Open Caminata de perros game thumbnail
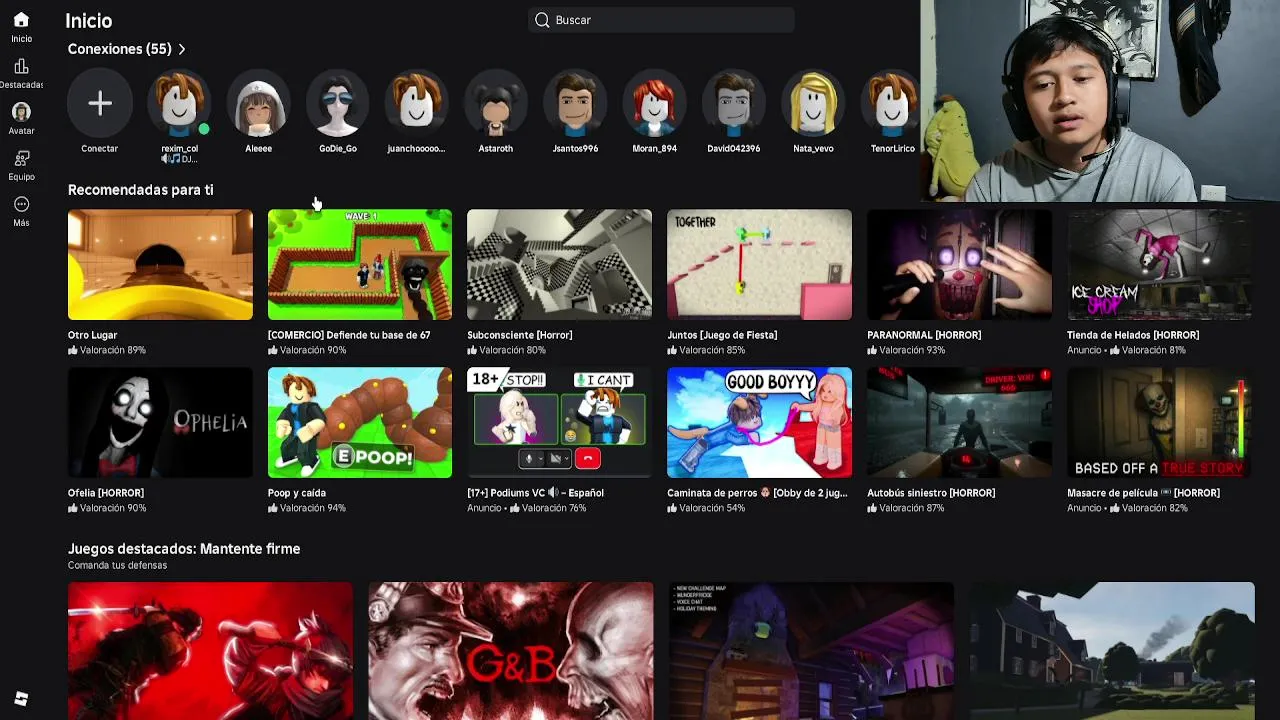The width and height of the screenshot is (1280, 720). tap(759, 423)
